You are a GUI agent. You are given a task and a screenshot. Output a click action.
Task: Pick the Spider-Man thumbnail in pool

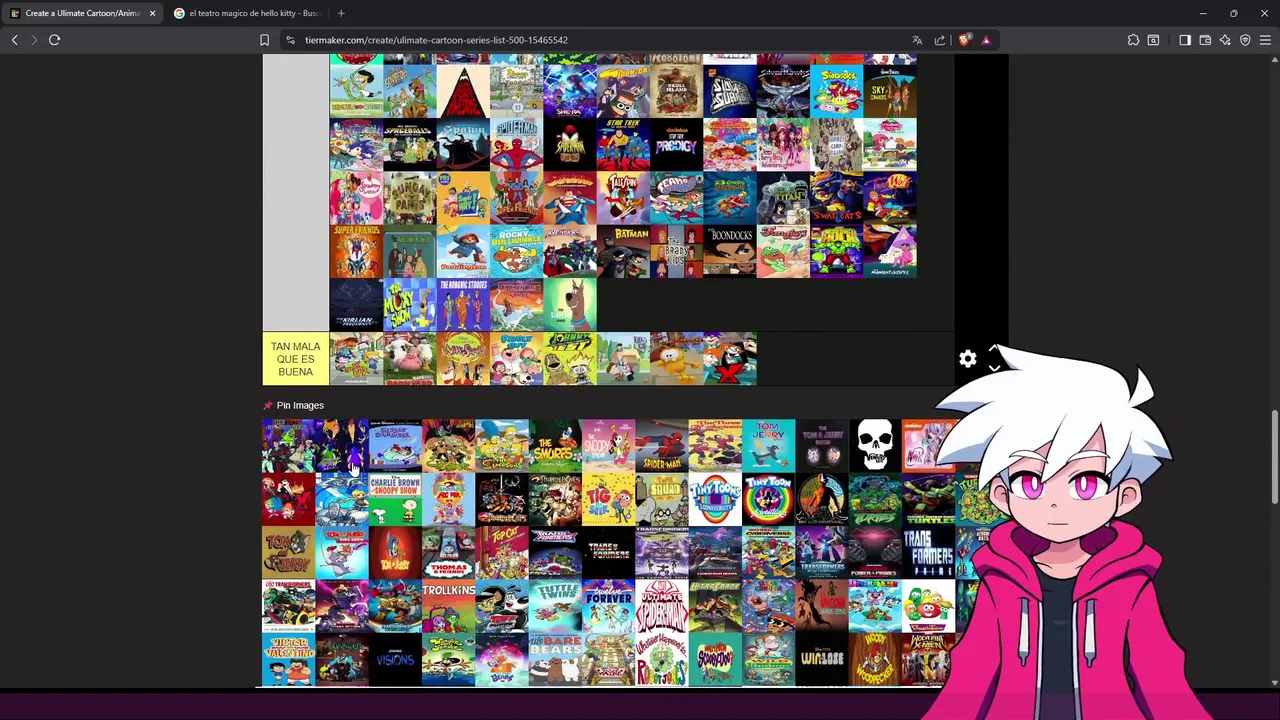tap(661, 445)
